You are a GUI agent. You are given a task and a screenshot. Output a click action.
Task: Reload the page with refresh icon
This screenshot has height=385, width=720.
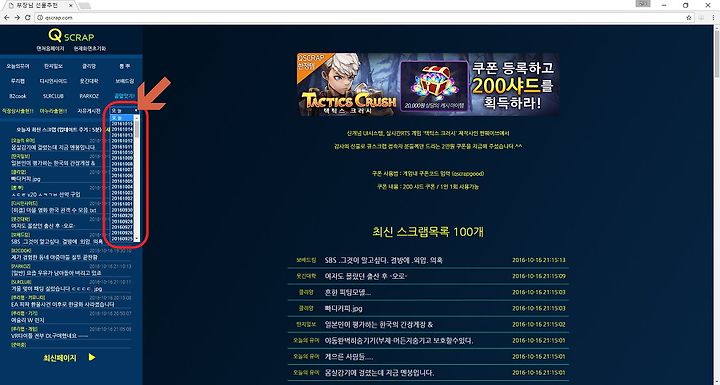pos(28,17)
